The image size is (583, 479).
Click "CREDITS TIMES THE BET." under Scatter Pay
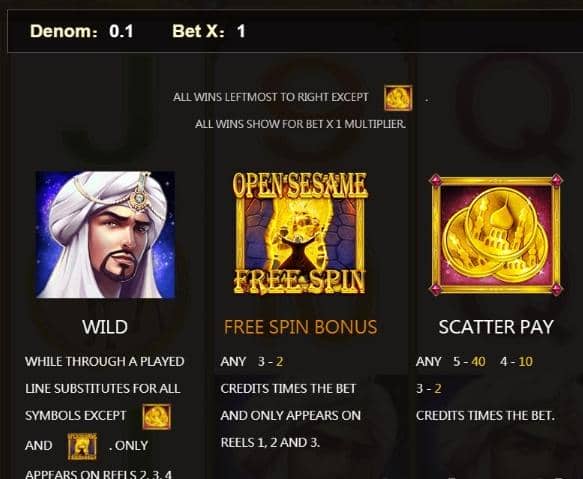pyautogui.click(x=485, y=416)
